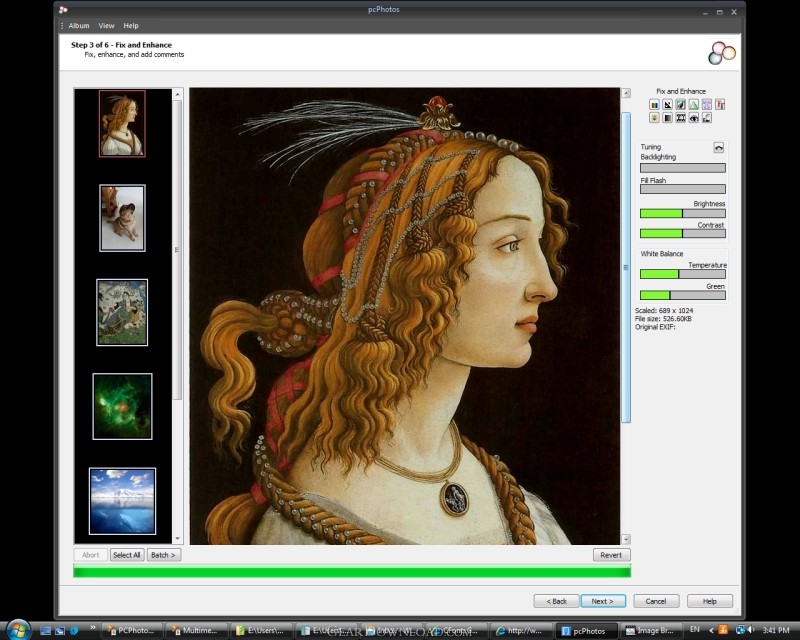Click the 'Scaled: 689 x 1024' text
This screenshot has height=640, width=800.
coord(664,310)
